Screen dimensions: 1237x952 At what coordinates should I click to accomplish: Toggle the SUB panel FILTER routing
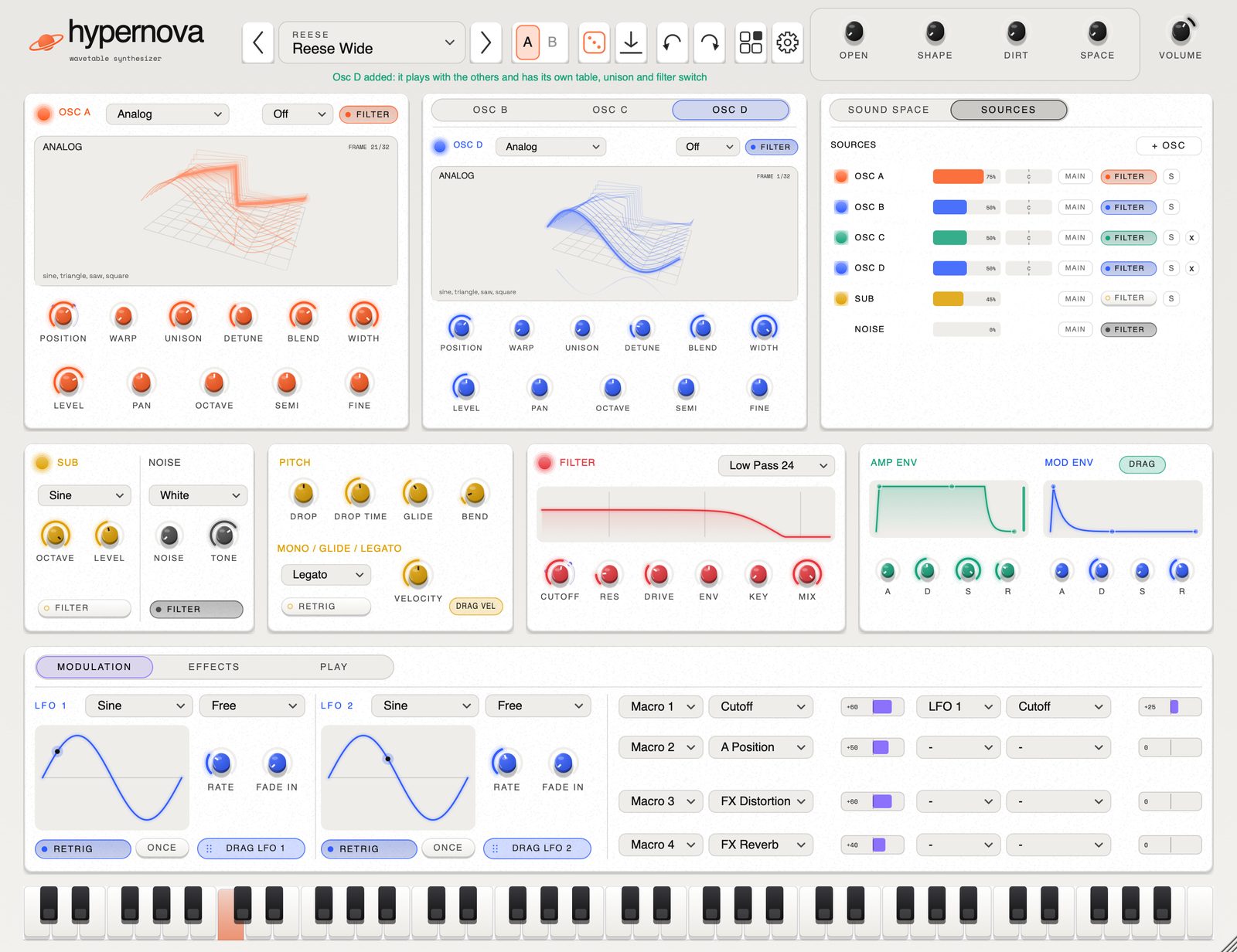click(84, 608)
